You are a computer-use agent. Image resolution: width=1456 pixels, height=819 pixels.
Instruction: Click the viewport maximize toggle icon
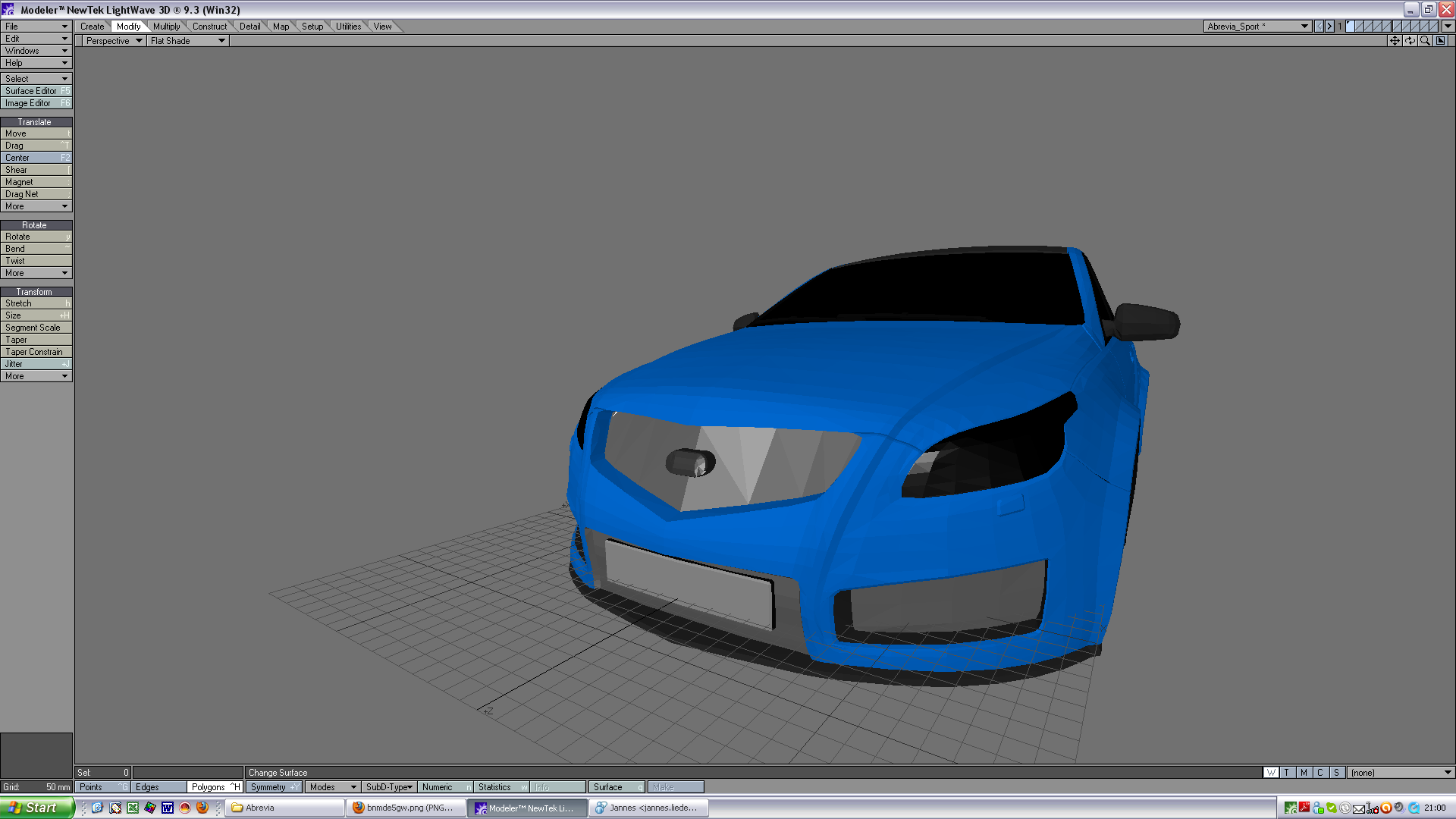click(x=1441, y=41)
